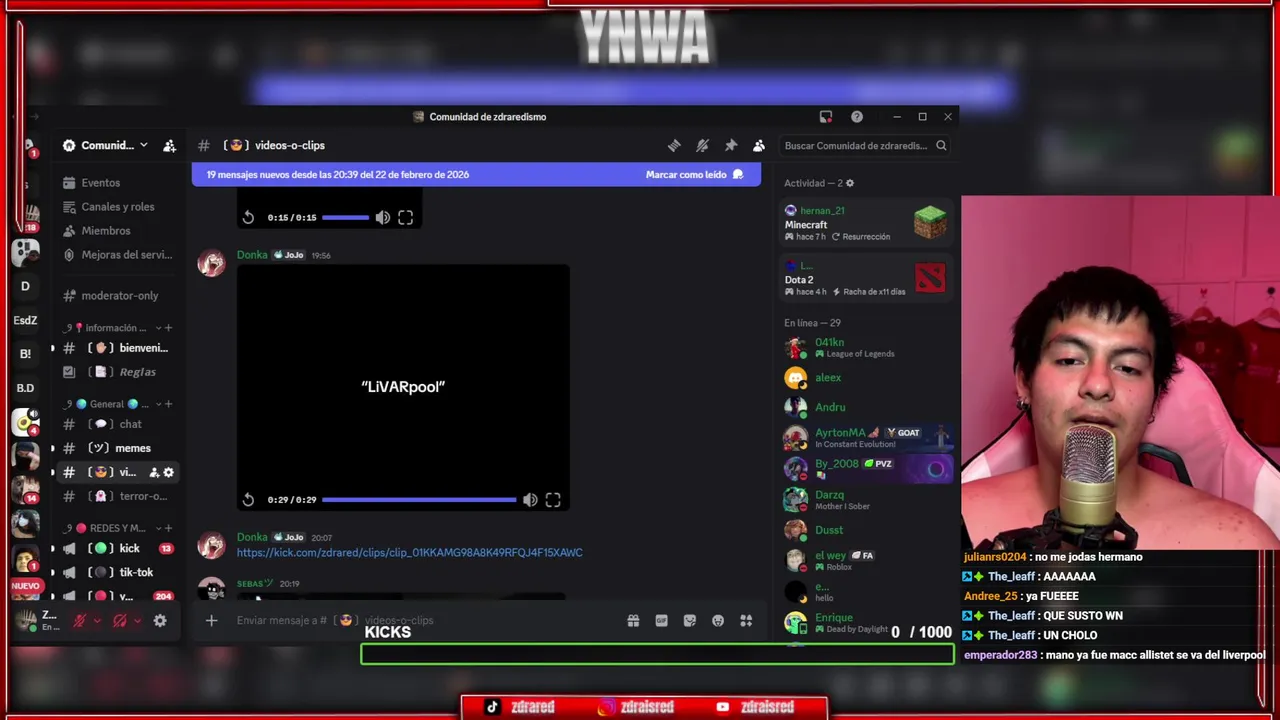
Task: Open Mejoras del servidor
Action: point(118,255)
